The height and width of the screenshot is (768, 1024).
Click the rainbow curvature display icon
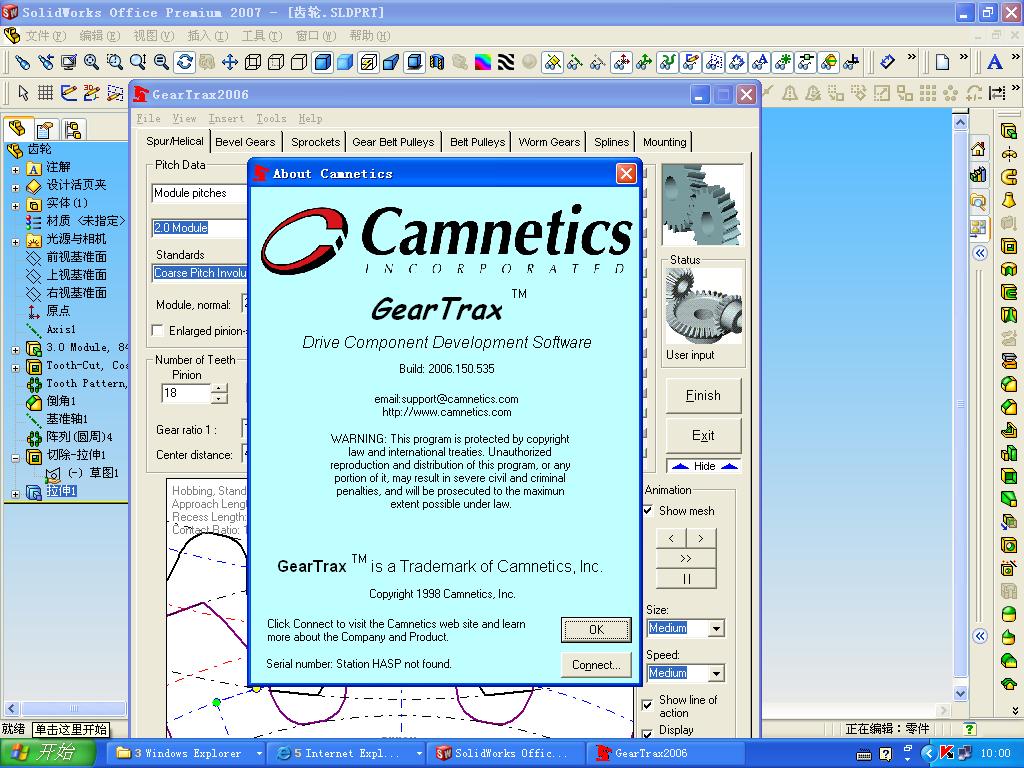coord(483,62)
